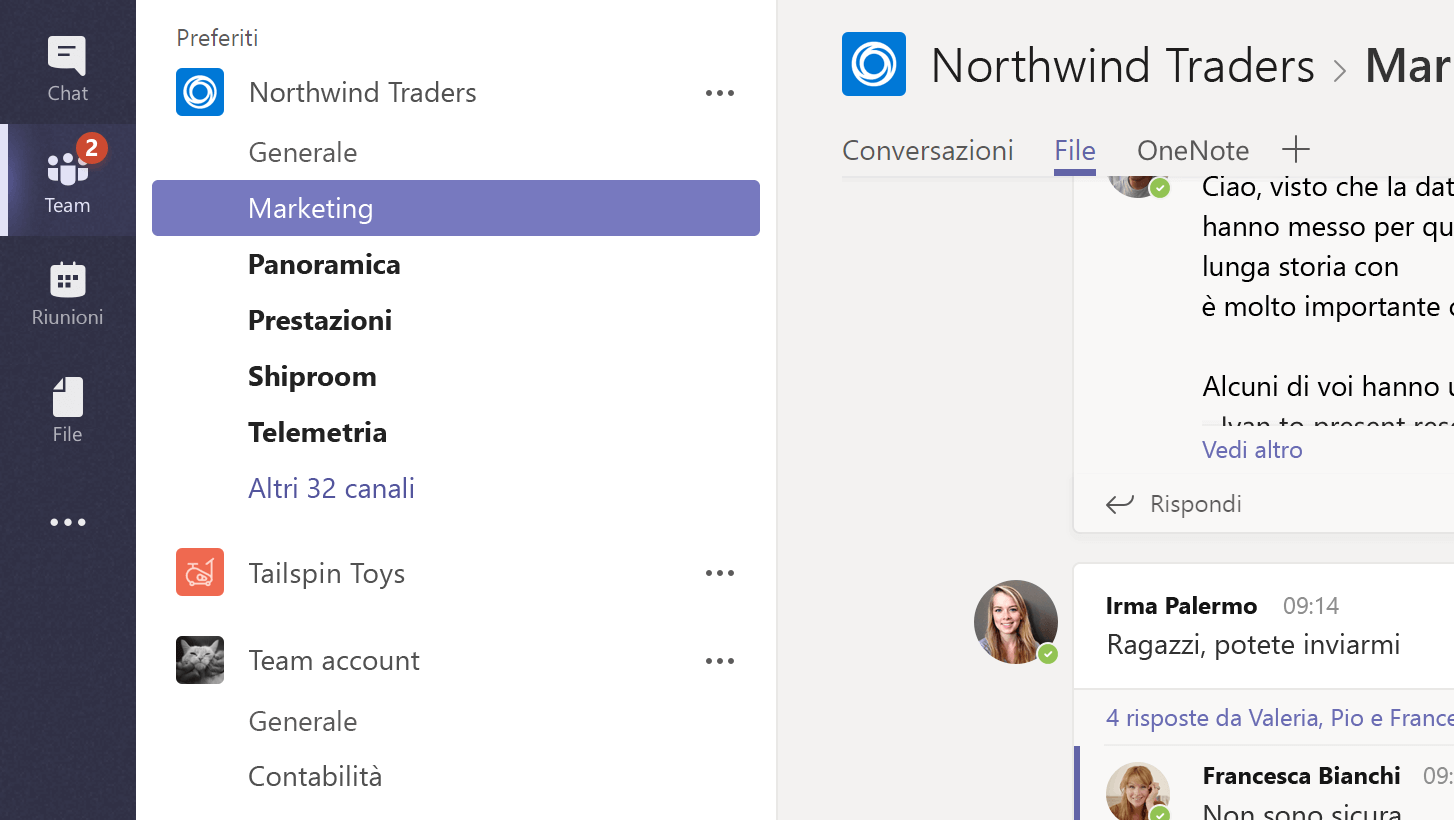This screenshot has width=1454, height=820.
Task: Click the Tailspin Toys team logo
Action: tap(200, 572)
